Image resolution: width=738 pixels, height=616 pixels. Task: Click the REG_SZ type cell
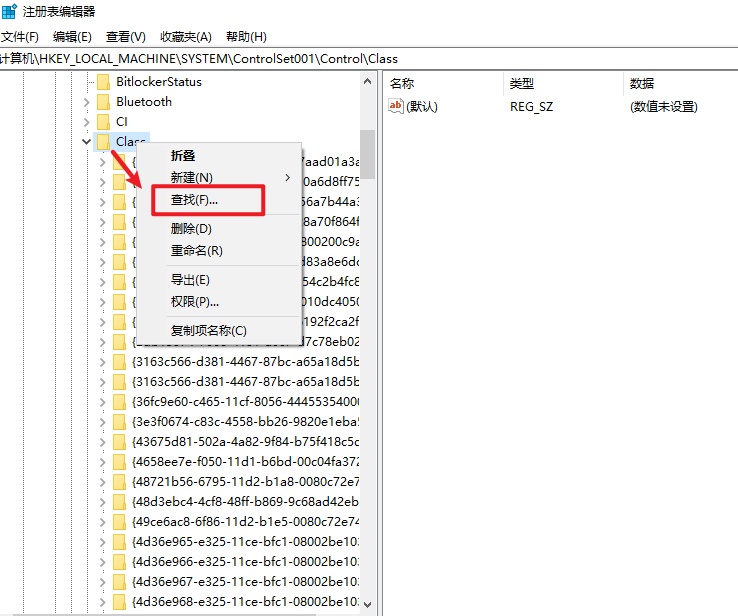pyautogui.click(x=531, y=107)
